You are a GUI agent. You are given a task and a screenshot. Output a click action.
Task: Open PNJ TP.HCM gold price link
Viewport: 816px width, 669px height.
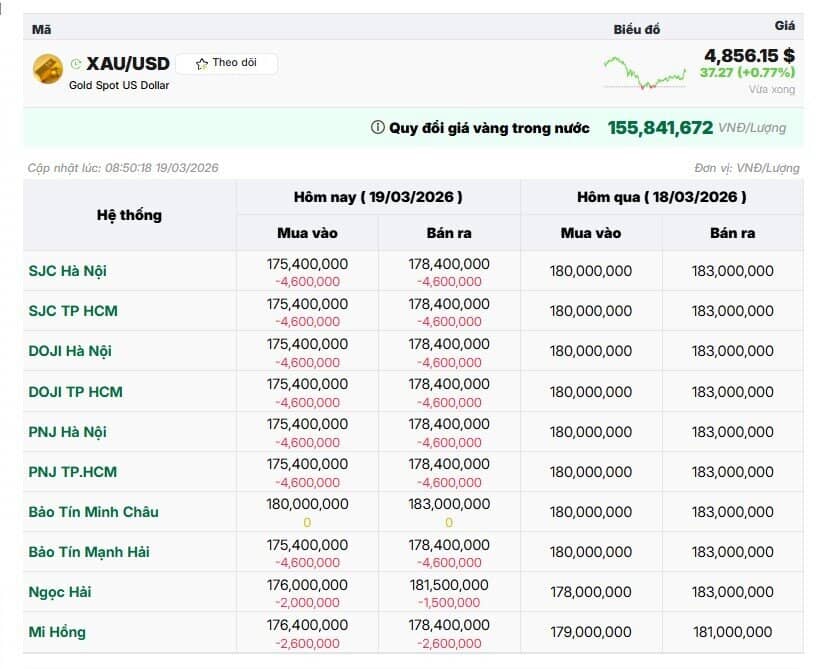pyautogui.click(x=72, y=472)
